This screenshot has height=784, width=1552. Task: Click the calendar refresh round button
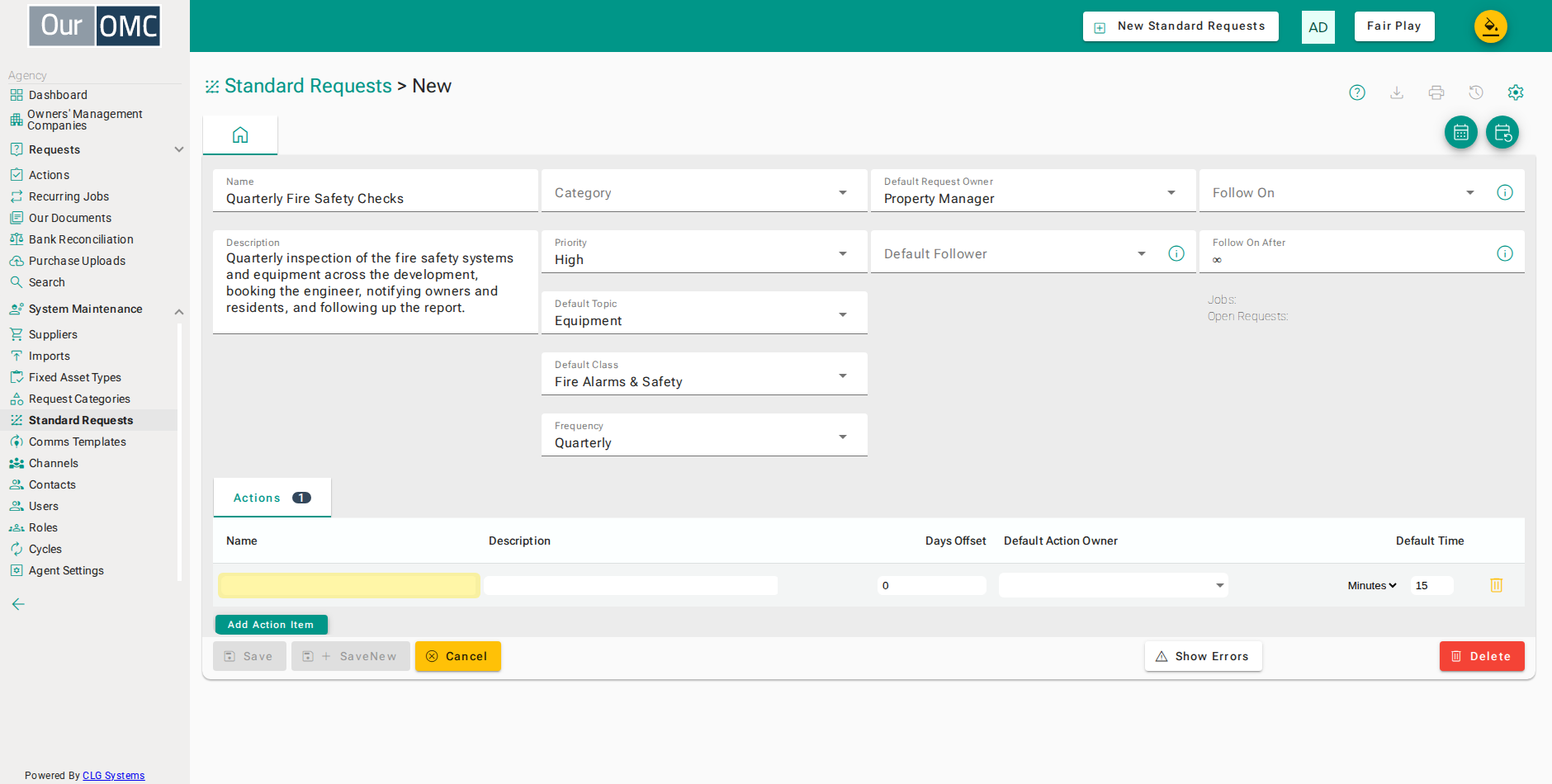click(1502, 132)
